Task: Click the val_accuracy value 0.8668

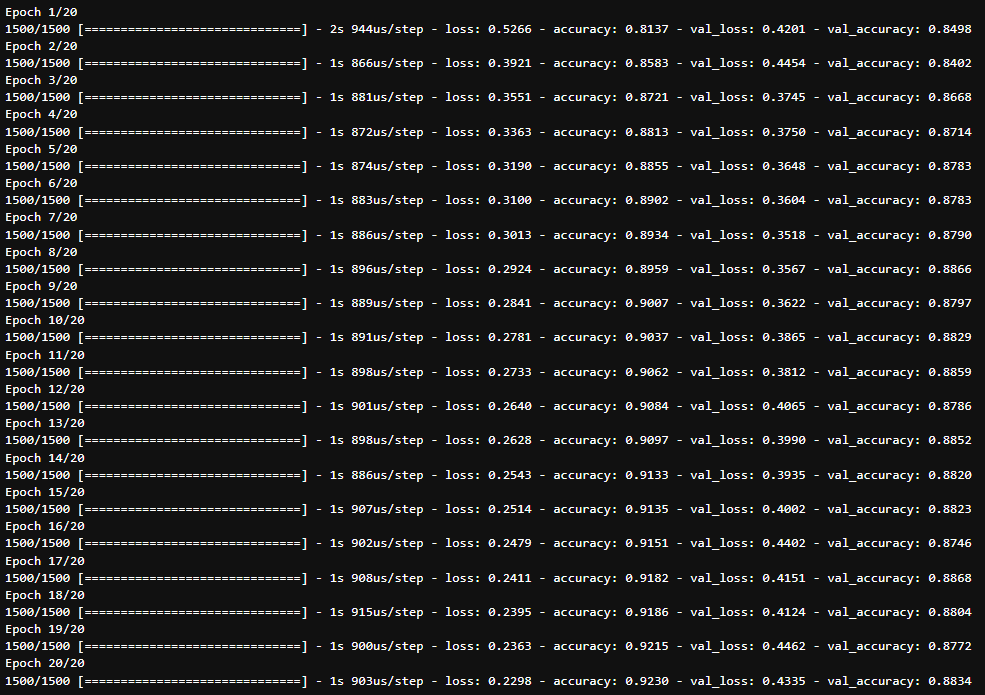Action: pos(950,97)
